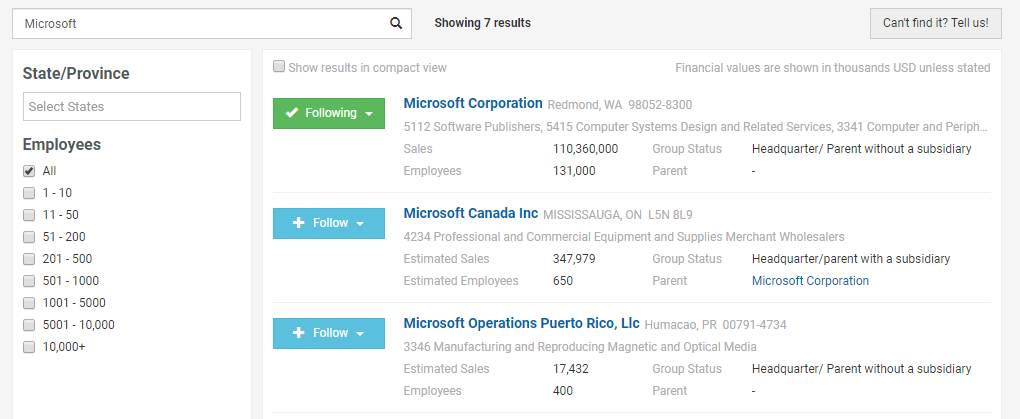
Task: Open dropdown caret on Following button
Action: pyautogui.click(x=369, y=114)
